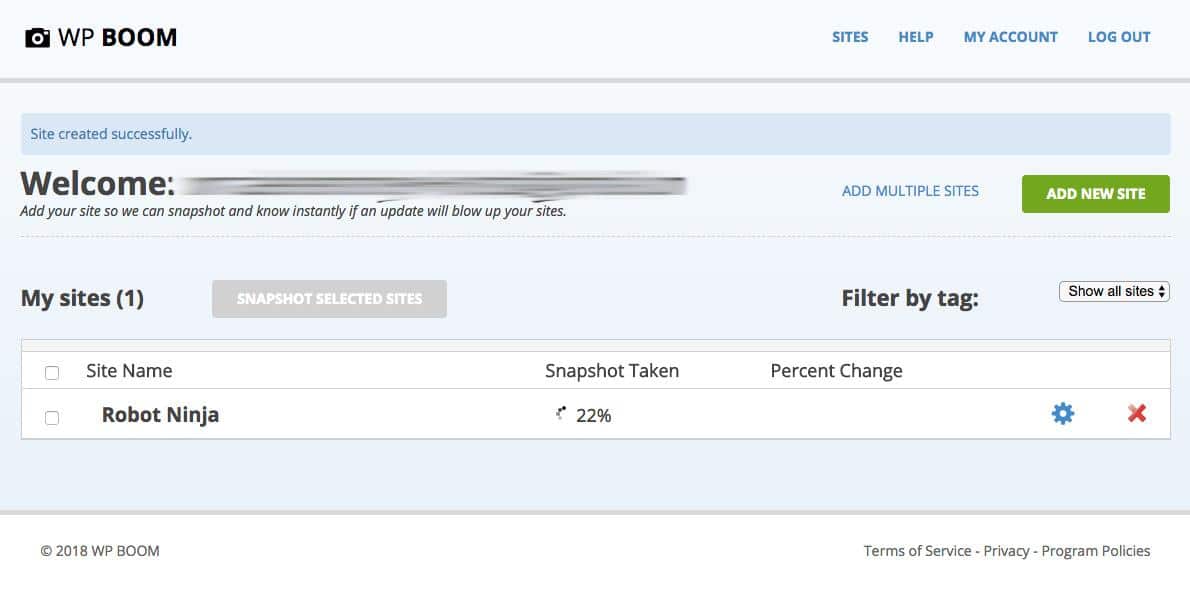Screen dimensions: 1190x591
Task: Open the Help nav item
Action: click(915, 37)
